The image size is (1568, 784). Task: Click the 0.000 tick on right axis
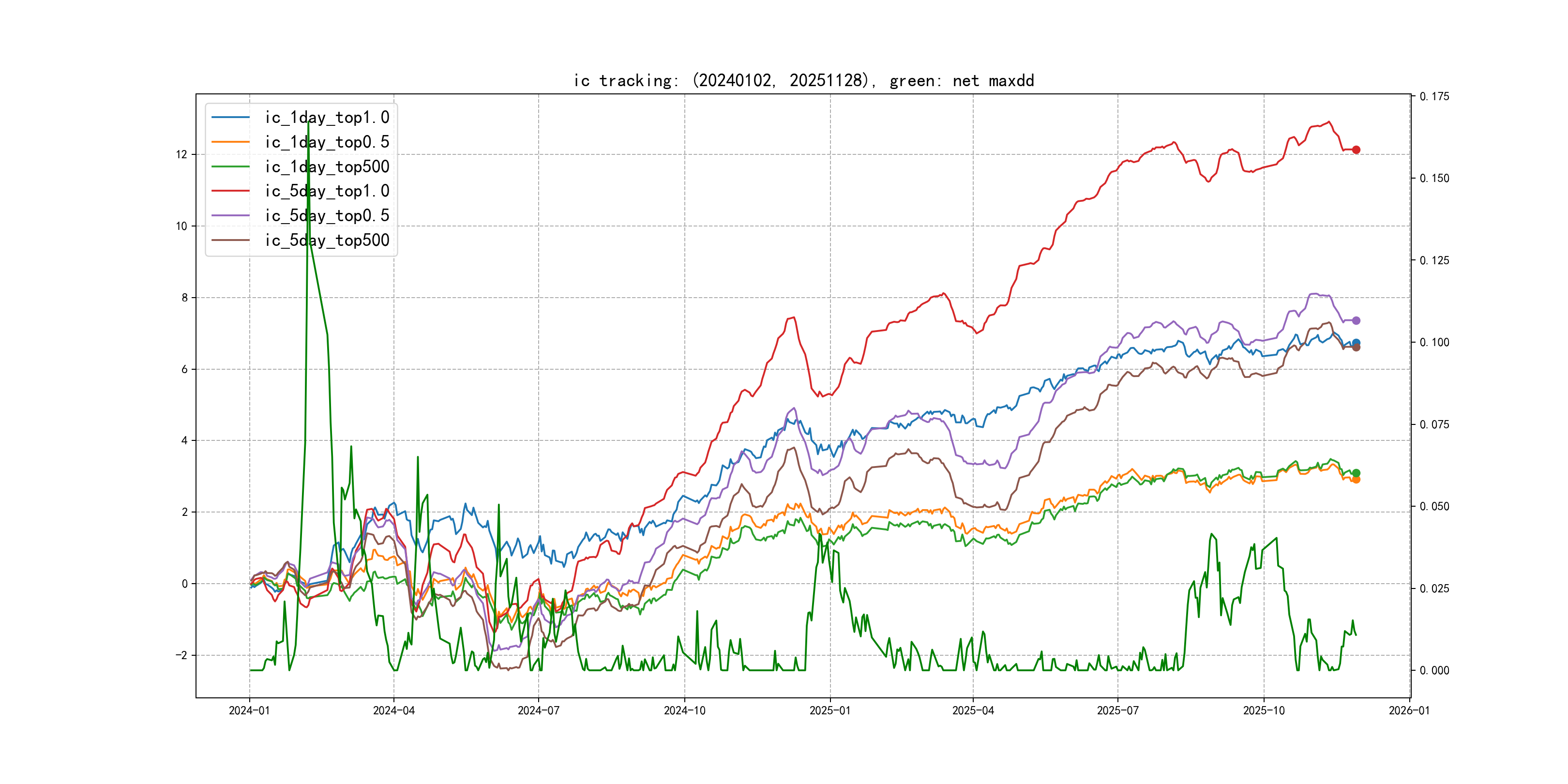tap(1434, 671)
